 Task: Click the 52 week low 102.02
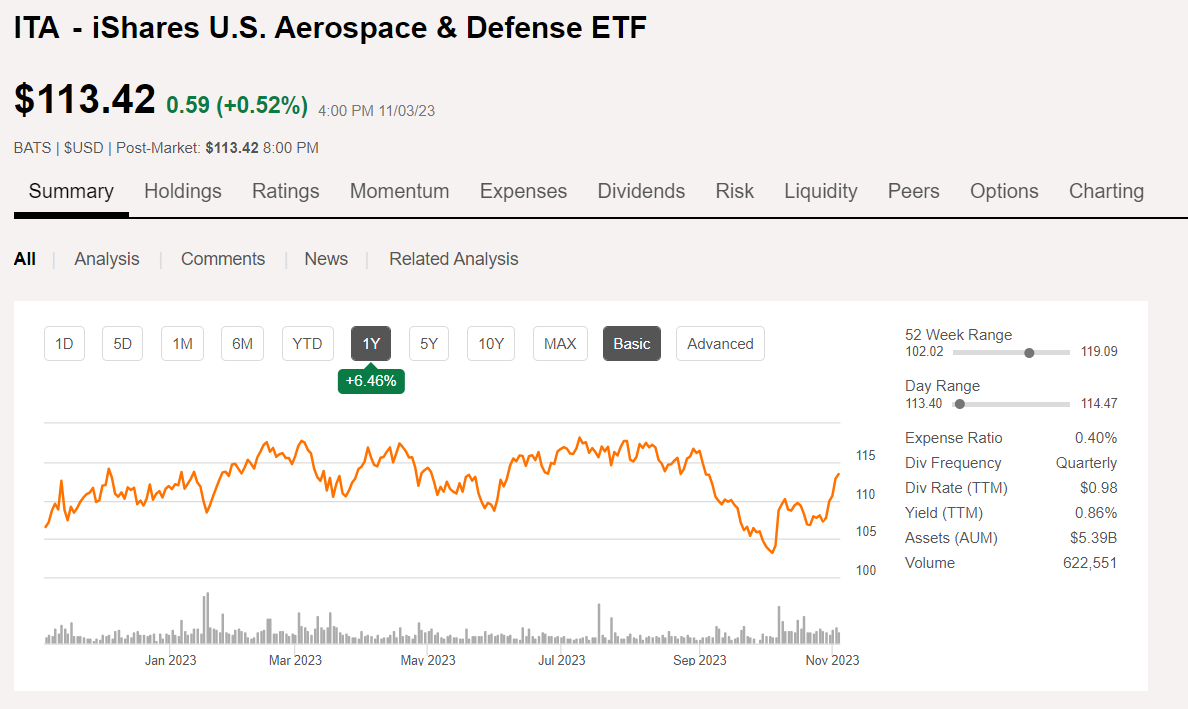[x=924, y=351]
